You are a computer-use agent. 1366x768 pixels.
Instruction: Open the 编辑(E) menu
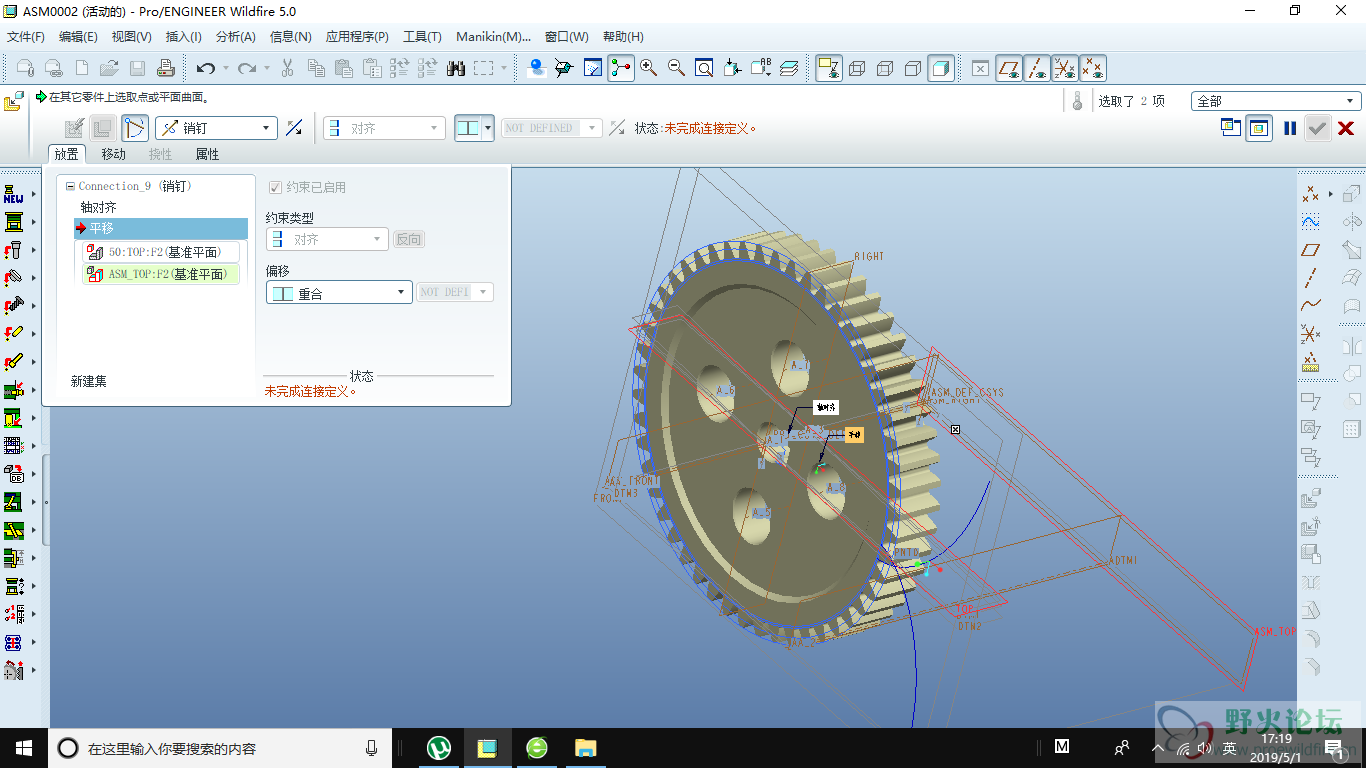(78, 37)
